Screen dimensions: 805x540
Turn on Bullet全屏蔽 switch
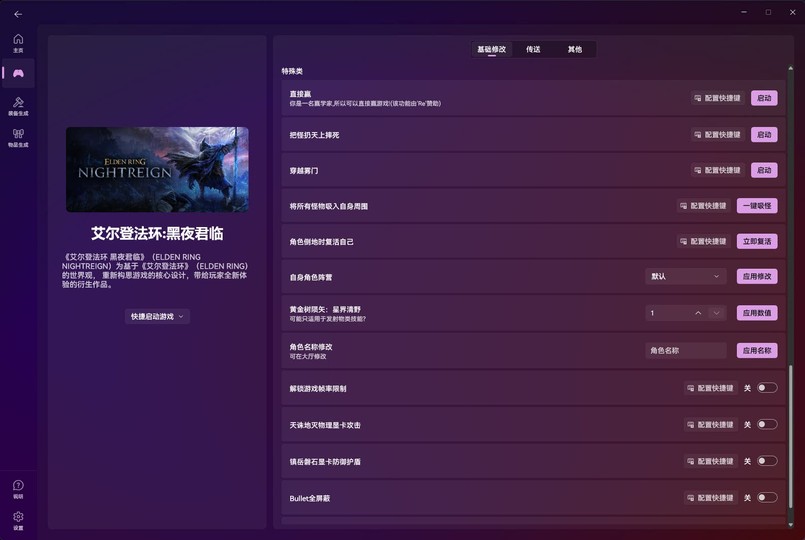(x=767, y=498)
